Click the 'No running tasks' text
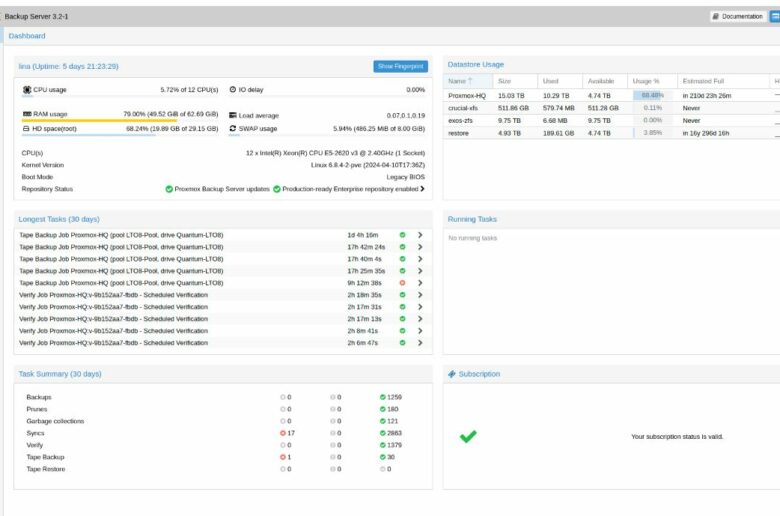780x516 pixels. (x=473, y=238)
